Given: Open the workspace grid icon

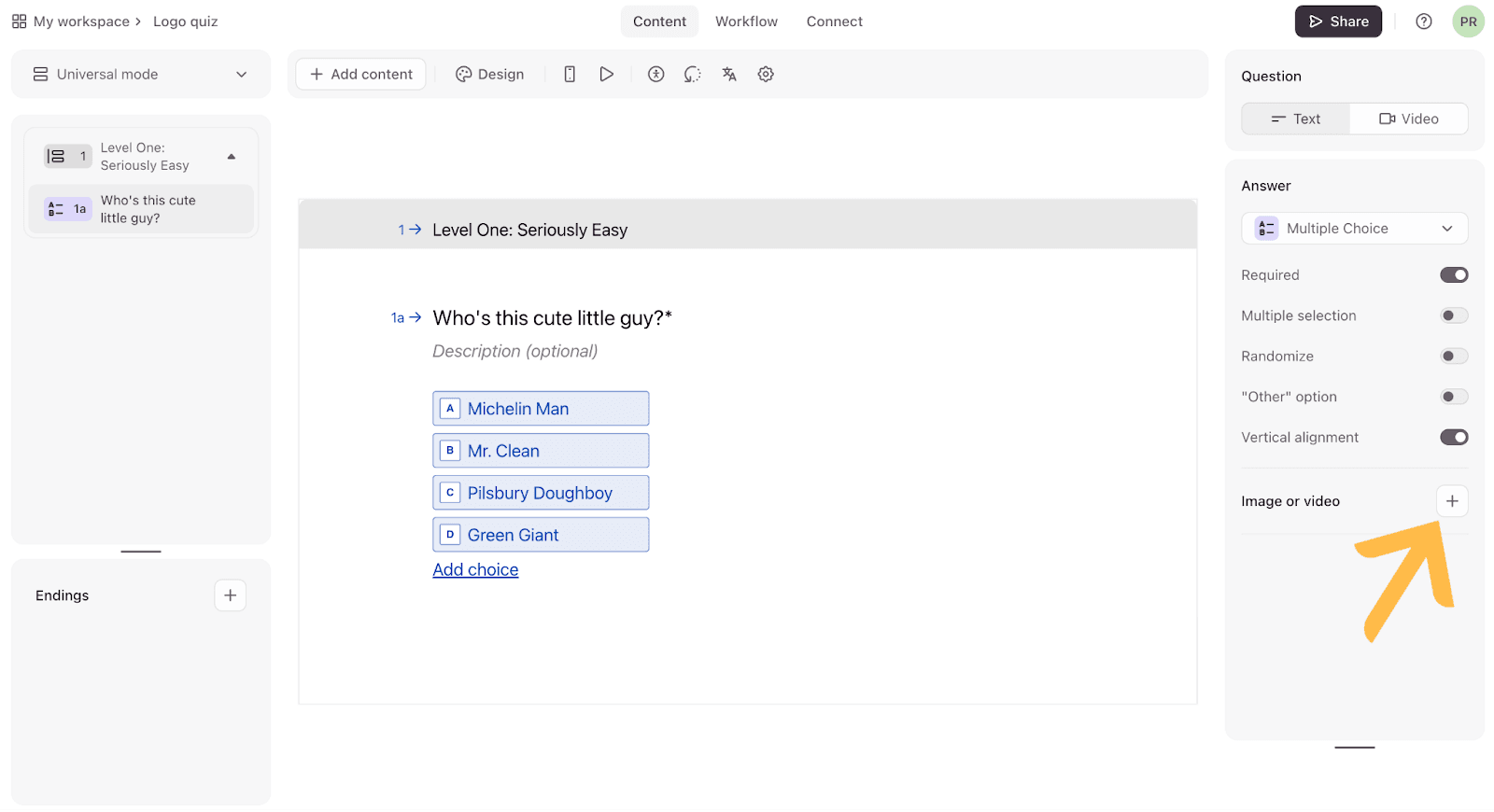Looking at the screenshot, I should click(19, 21).
